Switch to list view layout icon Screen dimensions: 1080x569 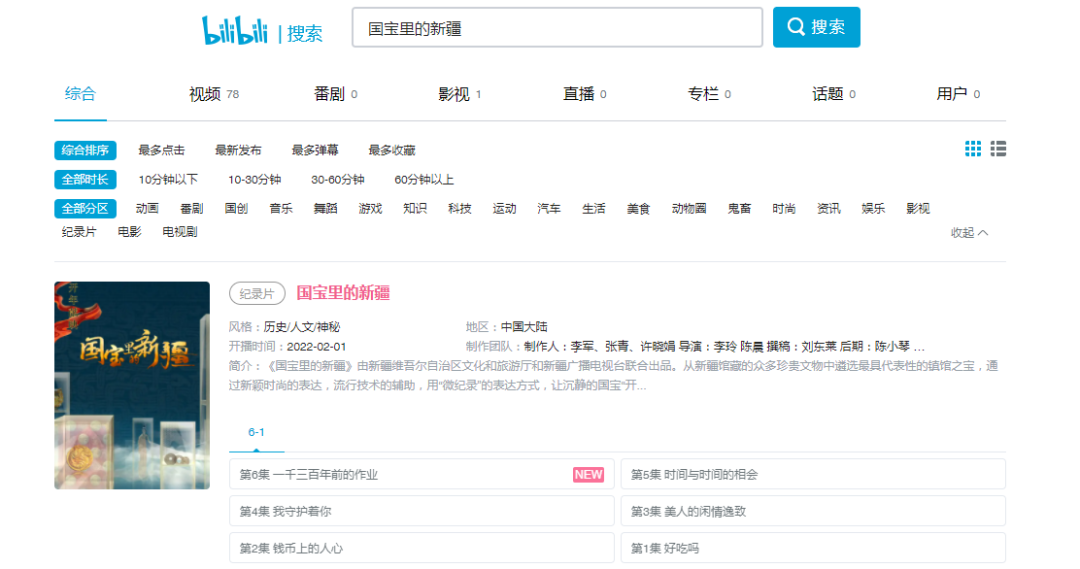(x=998, y=149)
